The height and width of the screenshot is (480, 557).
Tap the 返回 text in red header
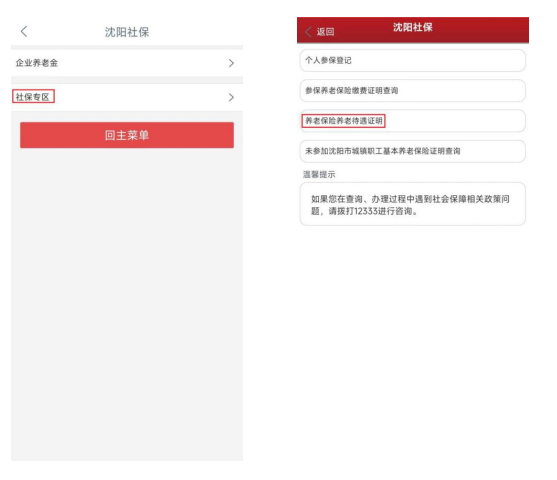[325, 32]
